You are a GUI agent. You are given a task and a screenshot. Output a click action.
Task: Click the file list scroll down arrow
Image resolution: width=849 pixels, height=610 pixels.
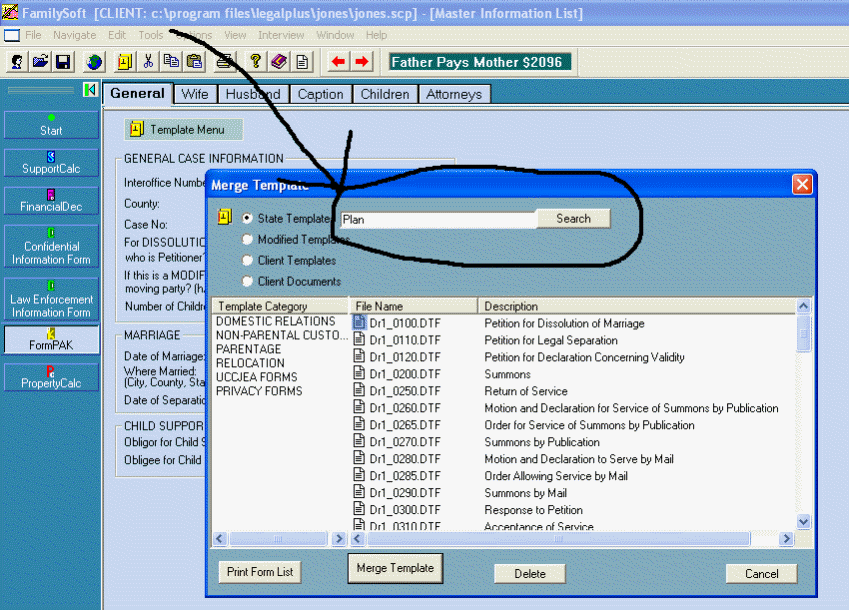pos(803,521)
